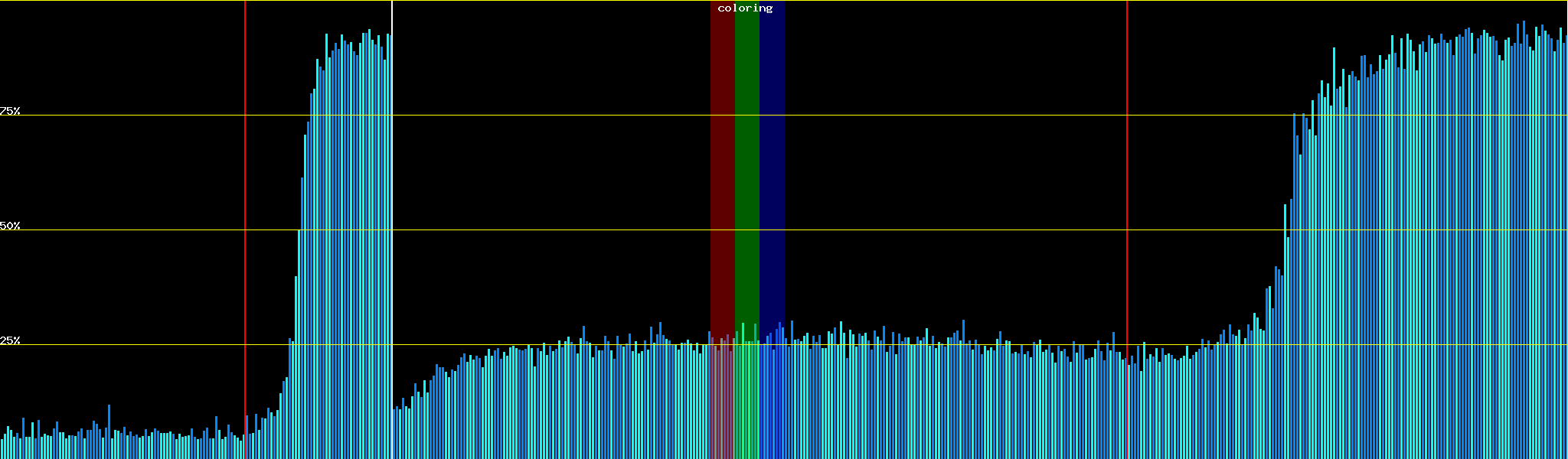Screen dimensions: 1568x459
Task: Click the yellow border line at the chart top
Action: [536, 1]
